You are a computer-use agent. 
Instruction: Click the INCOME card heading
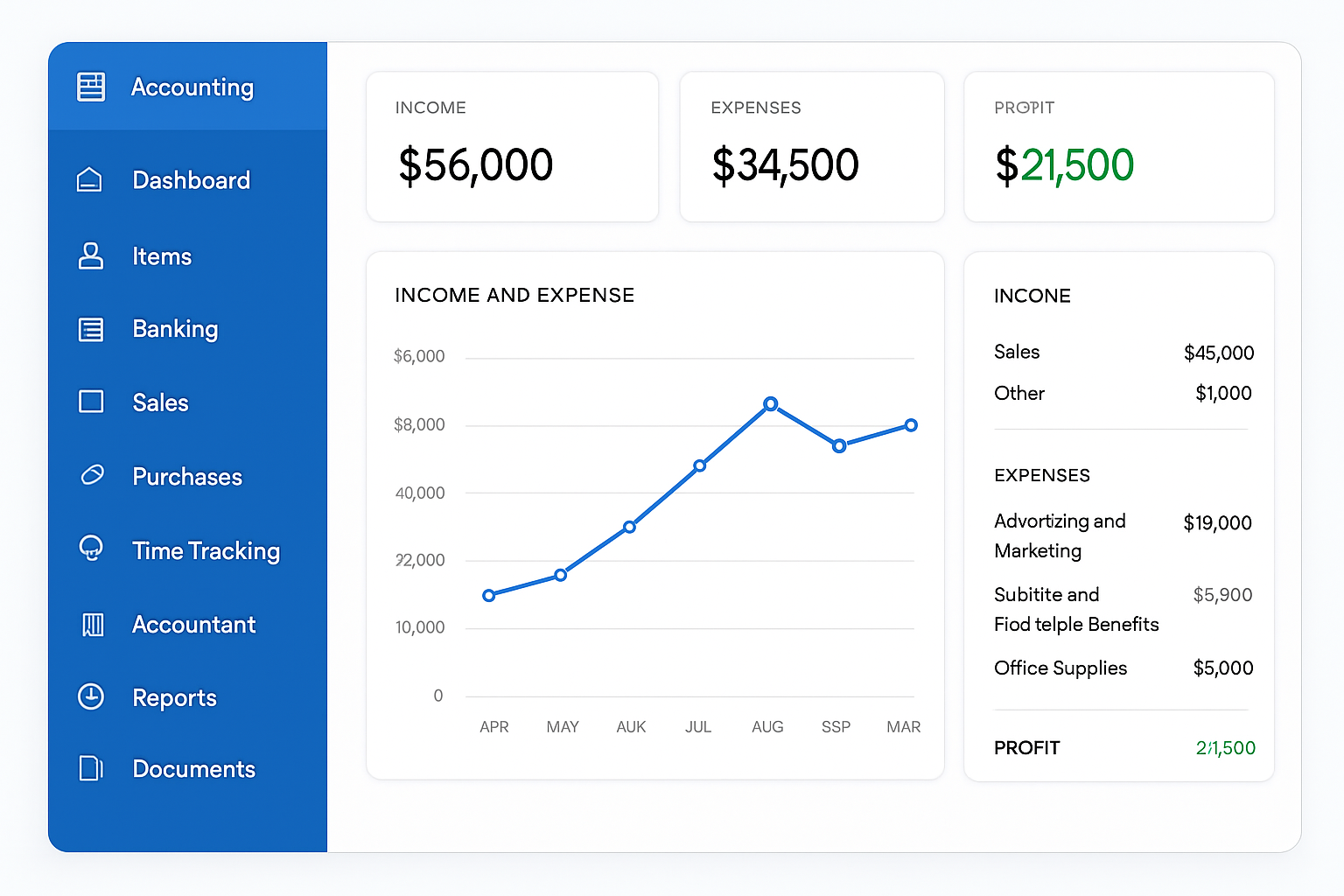coord(430,108)
